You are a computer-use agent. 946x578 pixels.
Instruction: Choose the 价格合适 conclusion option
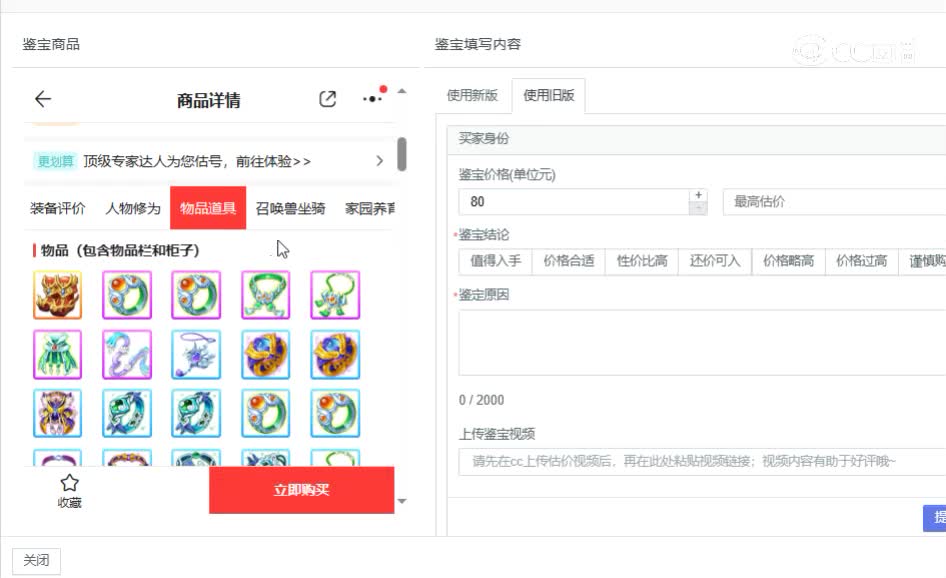click(568, 261)
